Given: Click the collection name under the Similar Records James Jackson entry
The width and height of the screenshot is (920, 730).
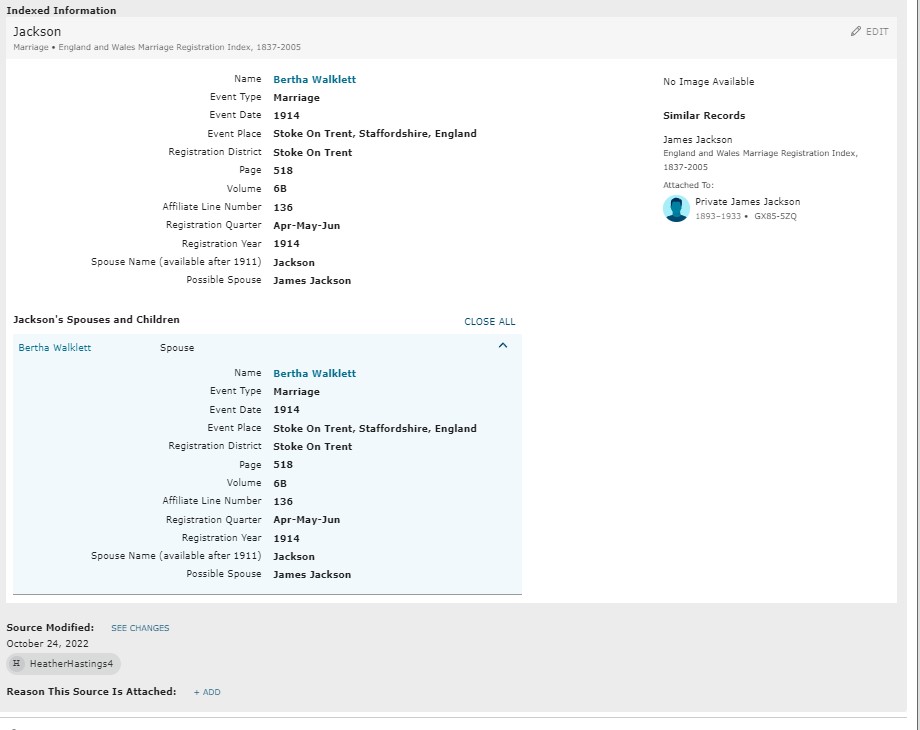Looking at the screenshot, I should tap(760, 160).
